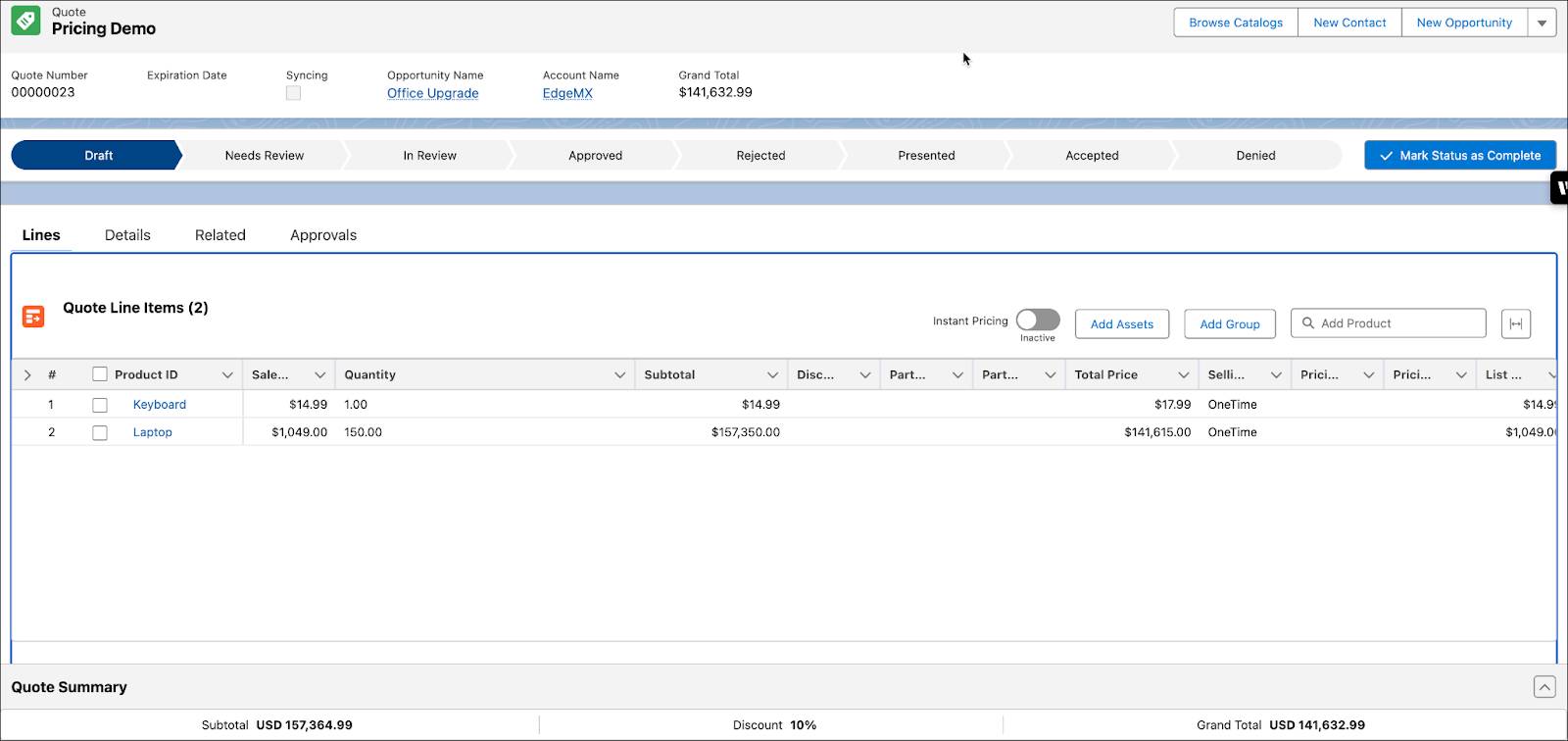
Task: Click the Keyboard quantity 1.00 cell
Action: click(x=485, y=405)
